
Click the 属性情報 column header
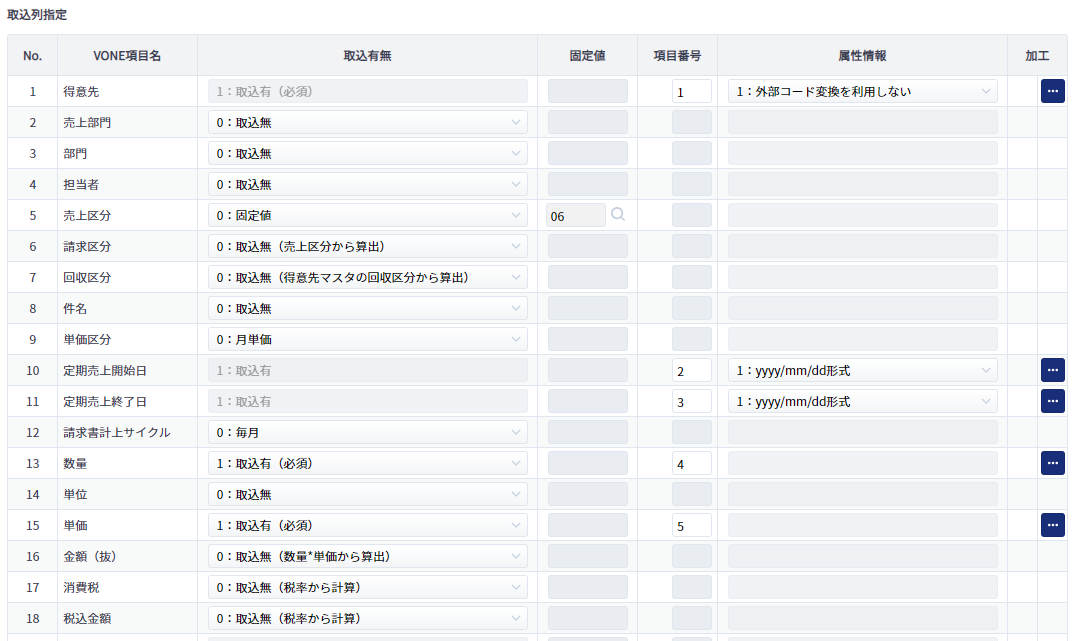pyautogui.click(x=862, y=56)
